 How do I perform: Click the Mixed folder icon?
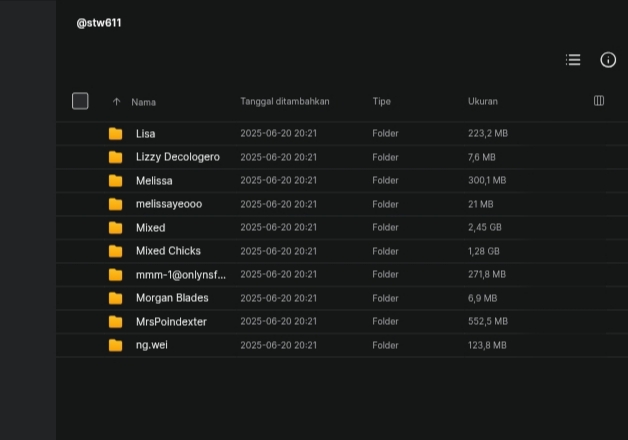tap(115, 228)
